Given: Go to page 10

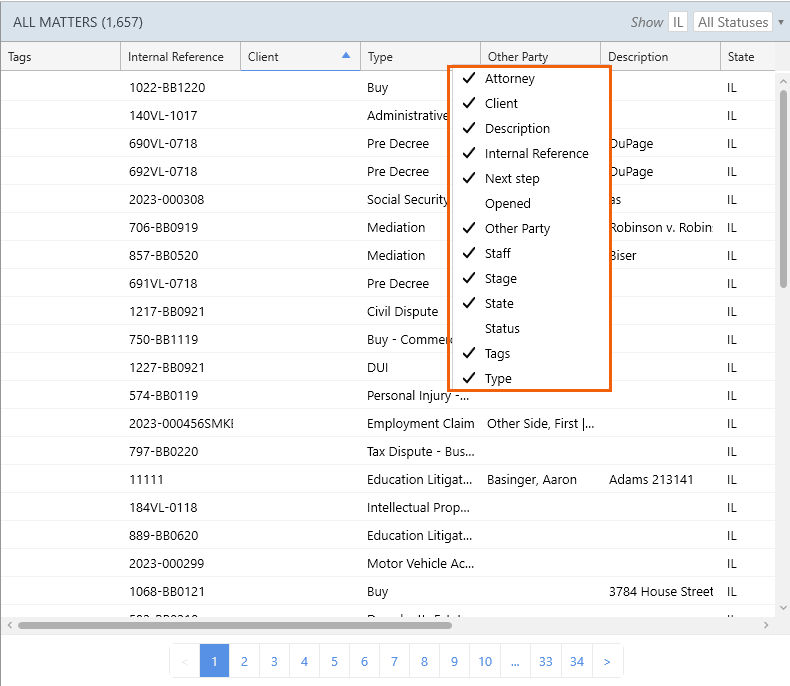Looking at the screenshot, I should pos(485,661).
